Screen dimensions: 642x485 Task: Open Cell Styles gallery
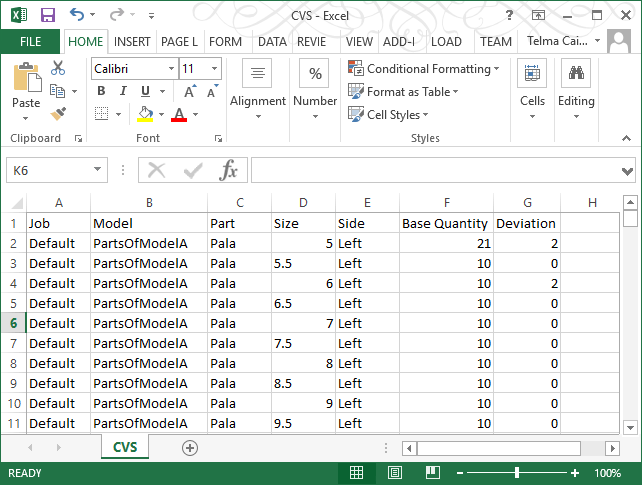(388, 114)
